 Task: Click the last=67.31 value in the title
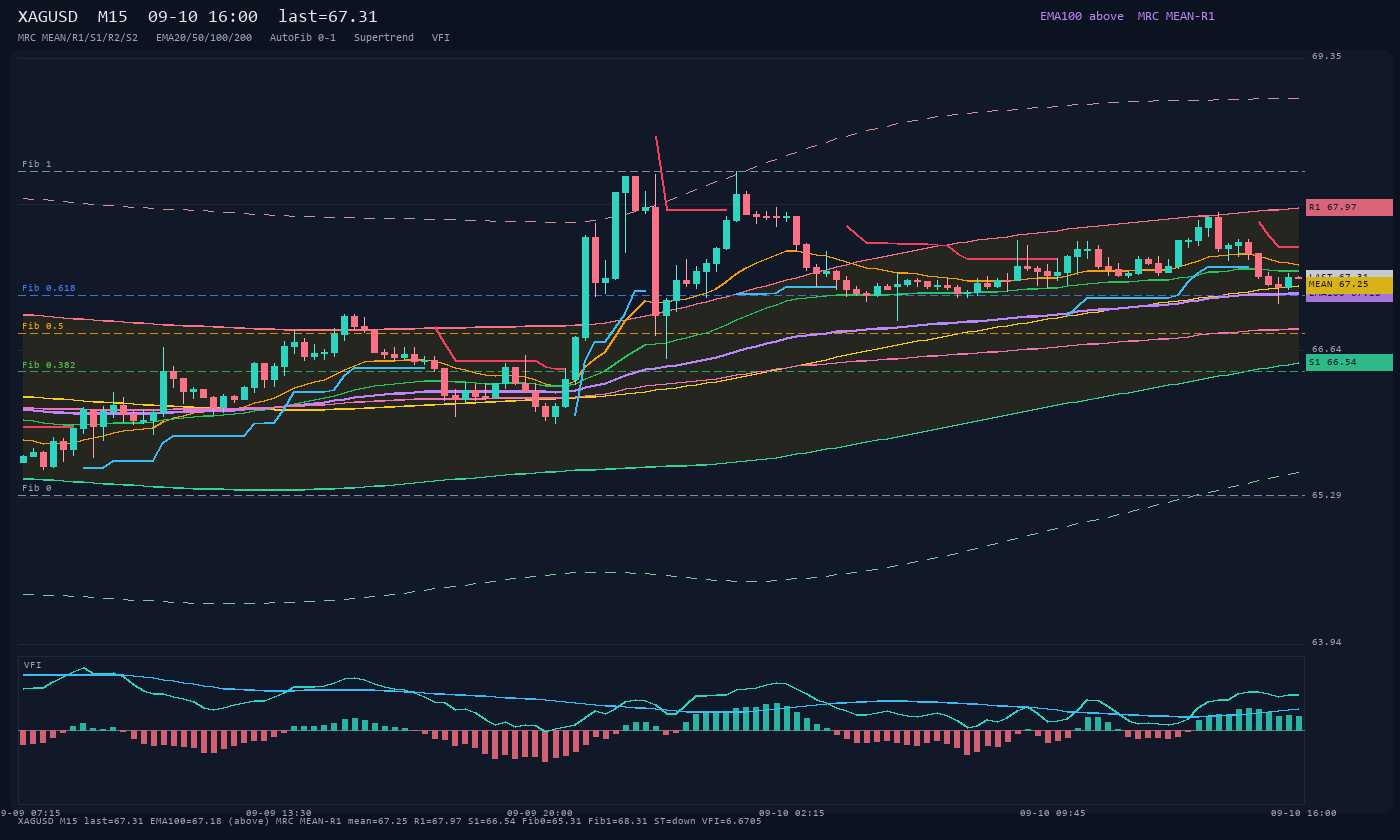coord(328,17)
